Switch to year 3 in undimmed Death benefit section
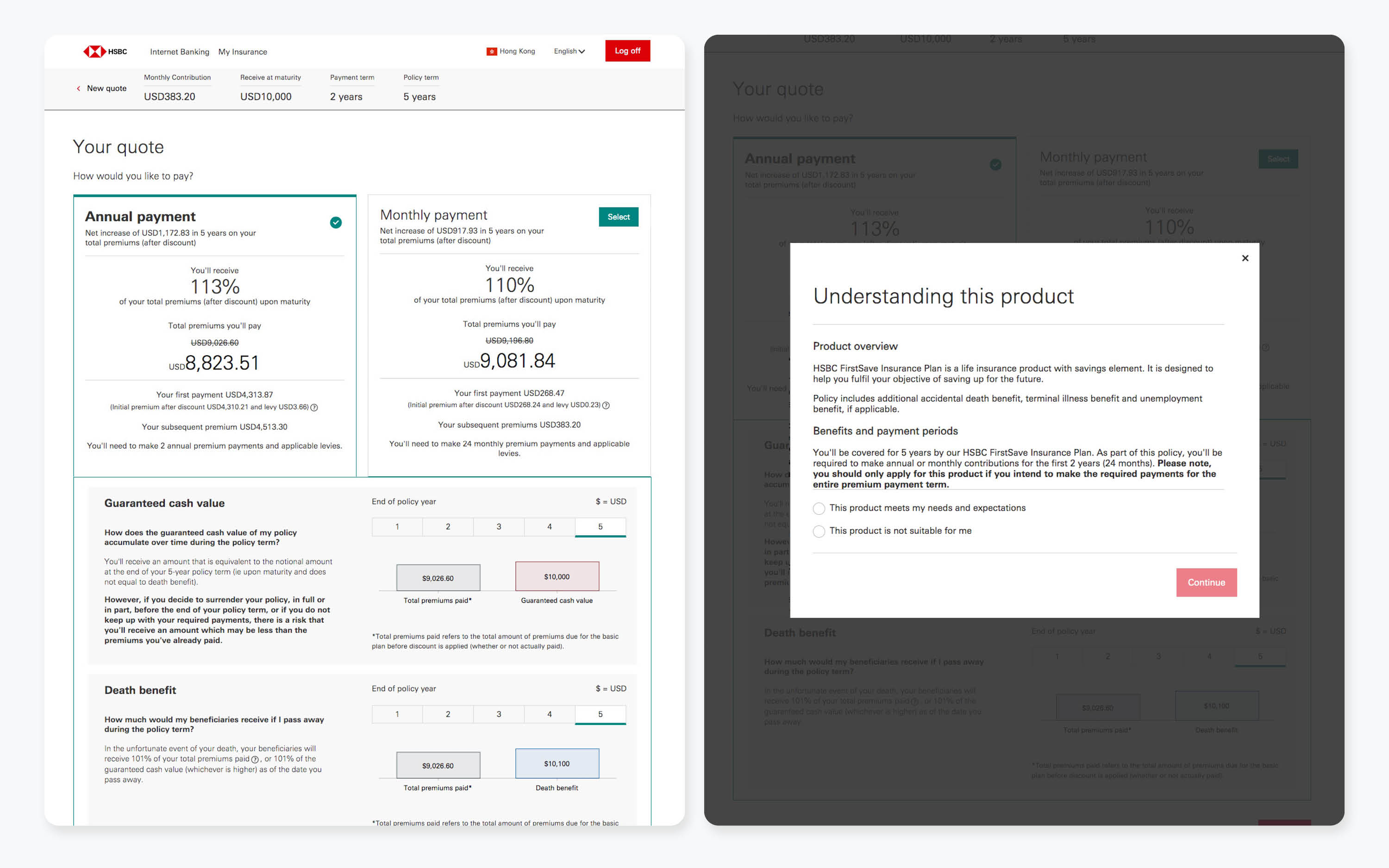1389x868 pixels. (499, 714)
